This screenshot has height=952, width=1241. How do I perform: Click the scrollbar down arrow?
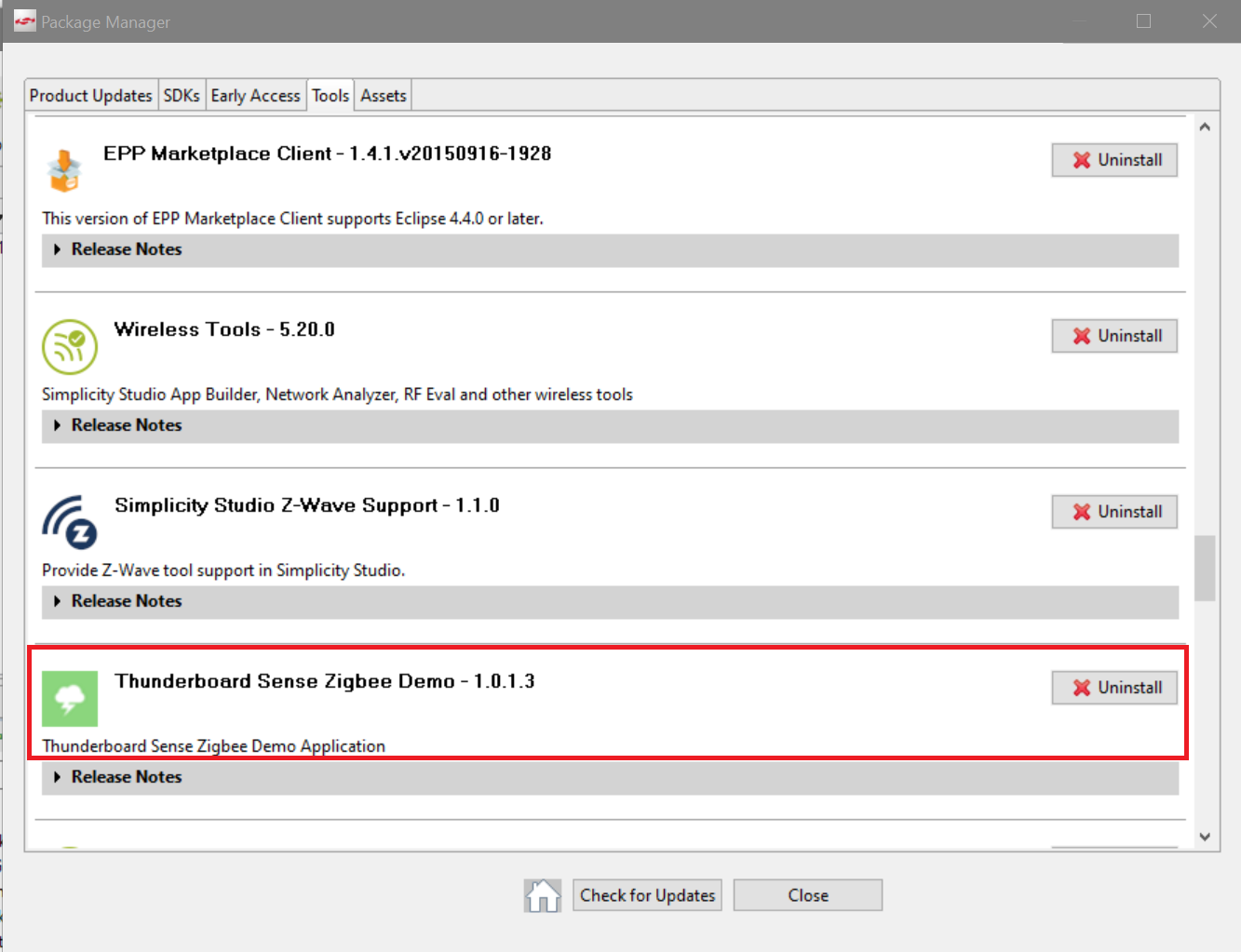click(x=1204, y=836)
